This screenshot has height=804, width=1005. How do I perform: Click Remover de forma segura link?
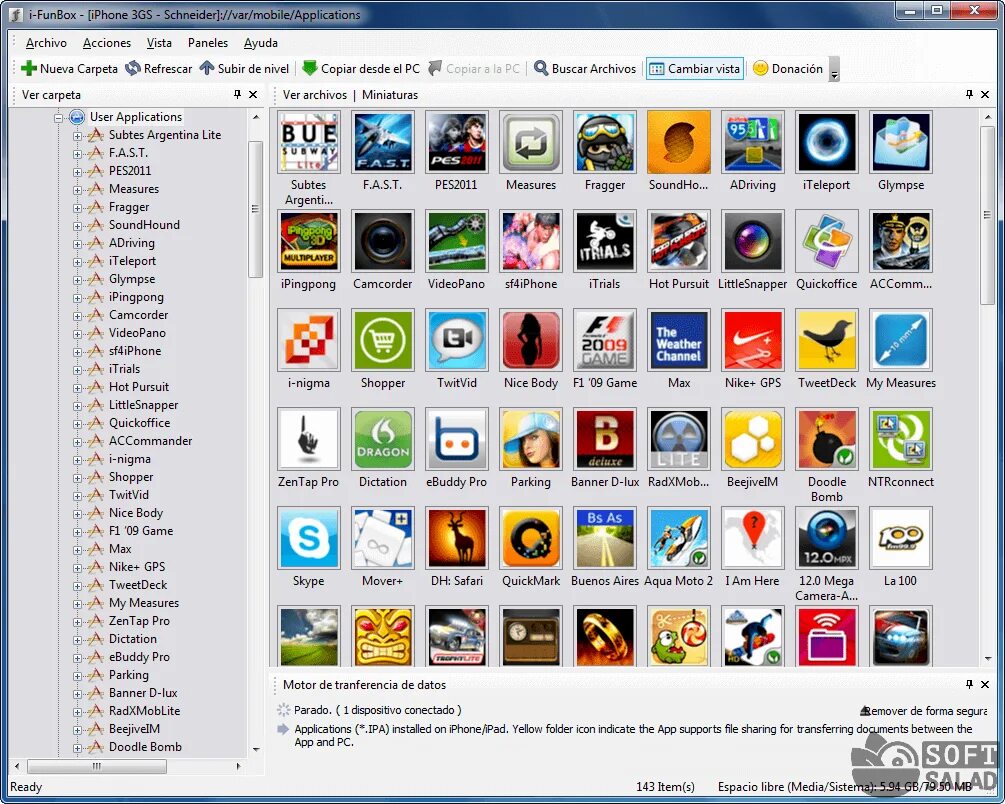924,711
